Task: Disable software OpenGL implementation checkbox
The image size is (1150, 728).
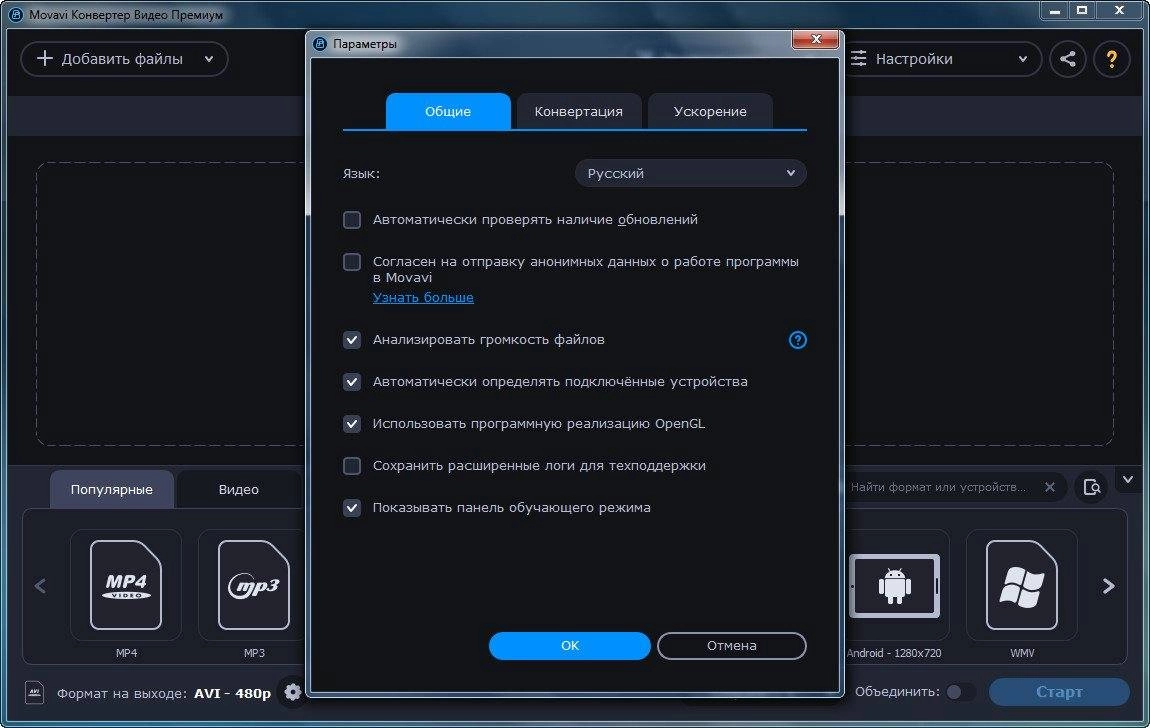Action: 352,424
